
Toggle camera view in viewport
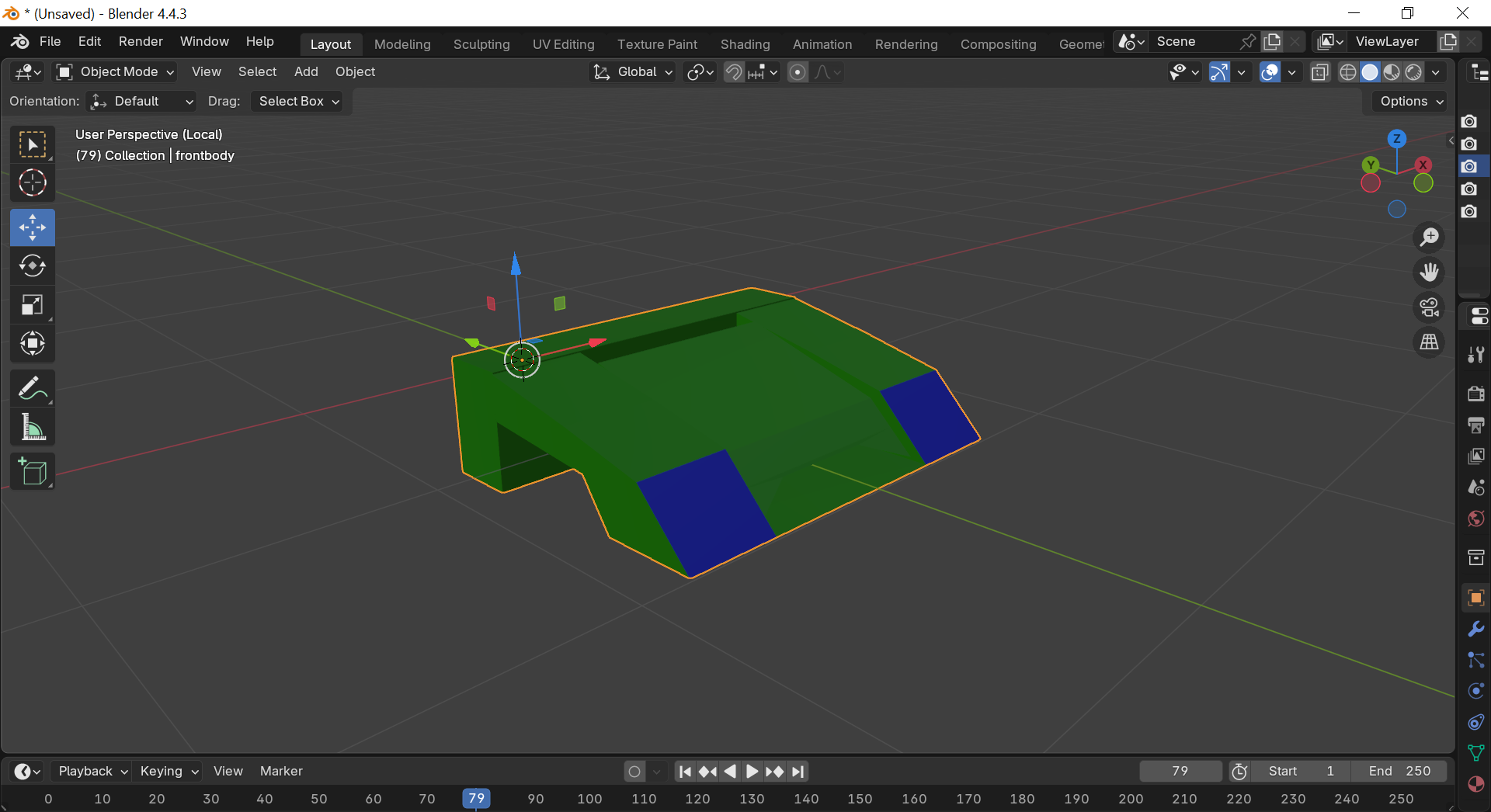1429,307
